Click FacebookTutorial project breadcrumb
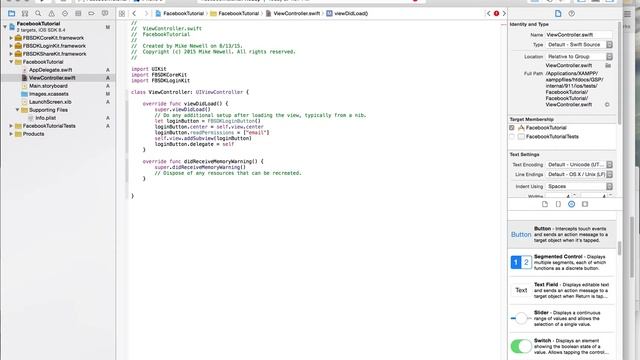640x360 pixels. coord(180,13)
